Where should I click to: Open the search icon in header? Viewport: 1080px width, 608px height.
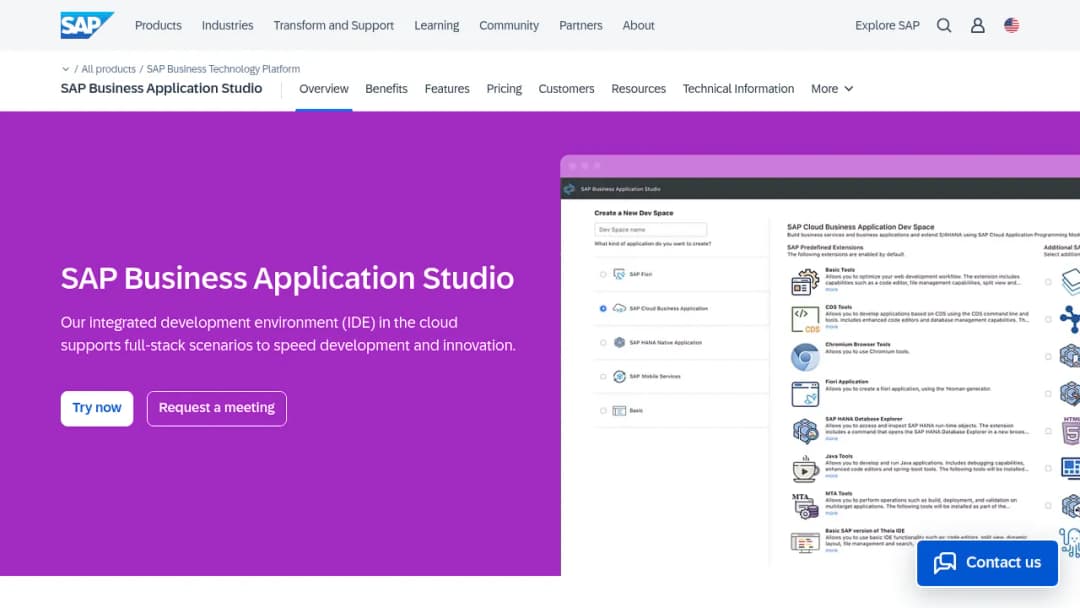[x=944, y=25]
